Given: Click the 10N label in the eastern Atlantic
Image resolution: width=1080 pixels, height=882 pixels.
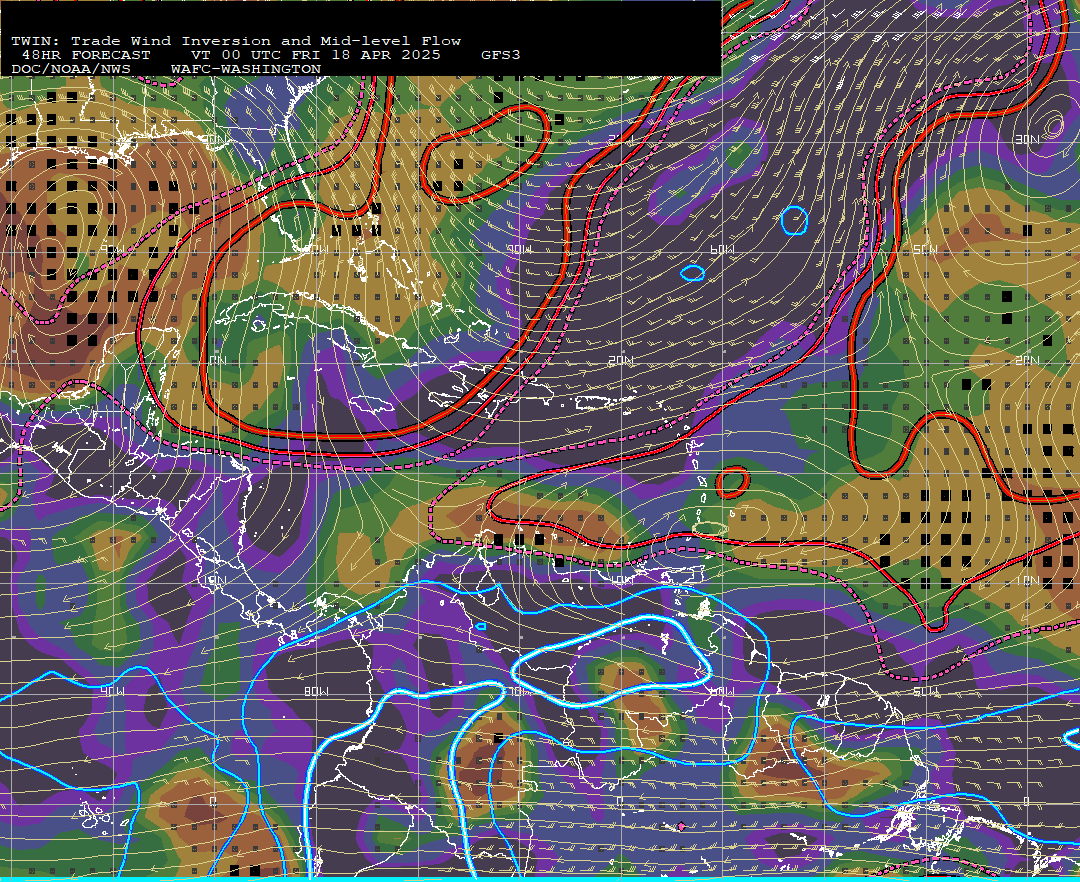Looking at the screenshot, I should (x=1027, y=580).
